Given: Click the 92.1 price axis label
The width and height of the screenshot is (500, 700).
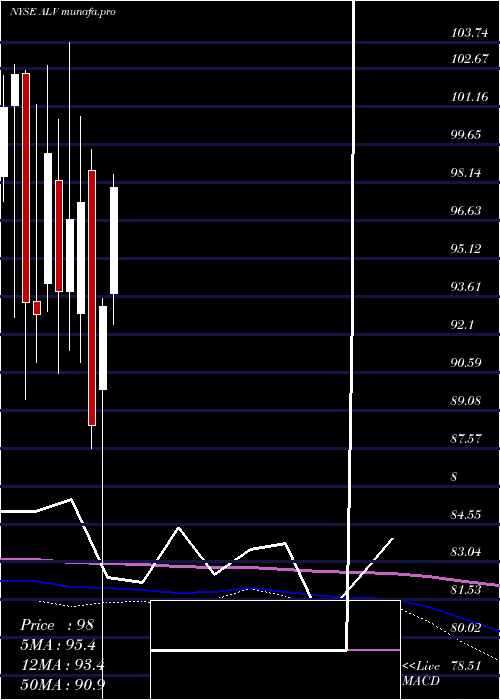Looking at the screenshot, I should [x=462, y=324].
